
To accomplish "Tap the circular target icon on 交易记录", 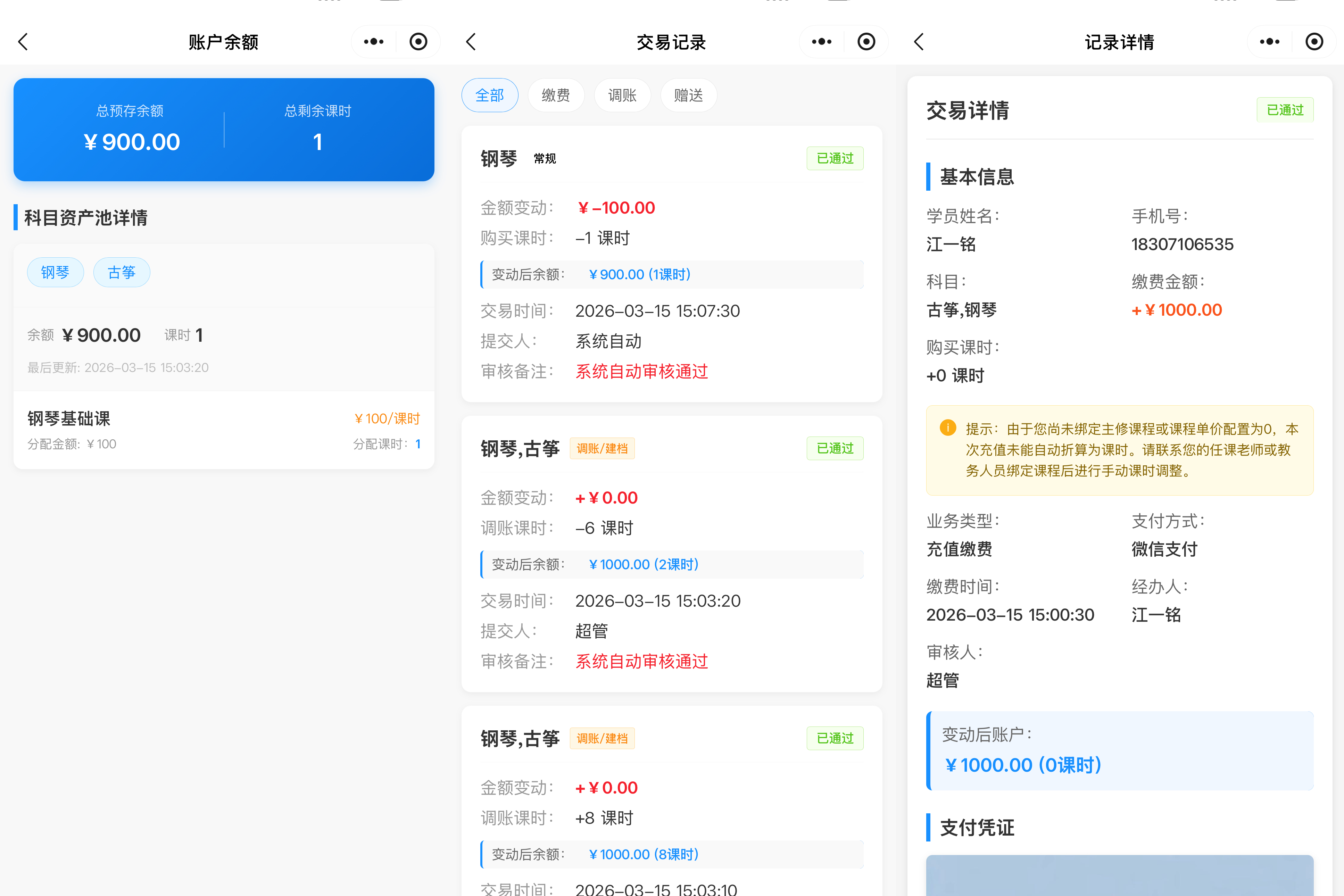I will click(866, 42).
